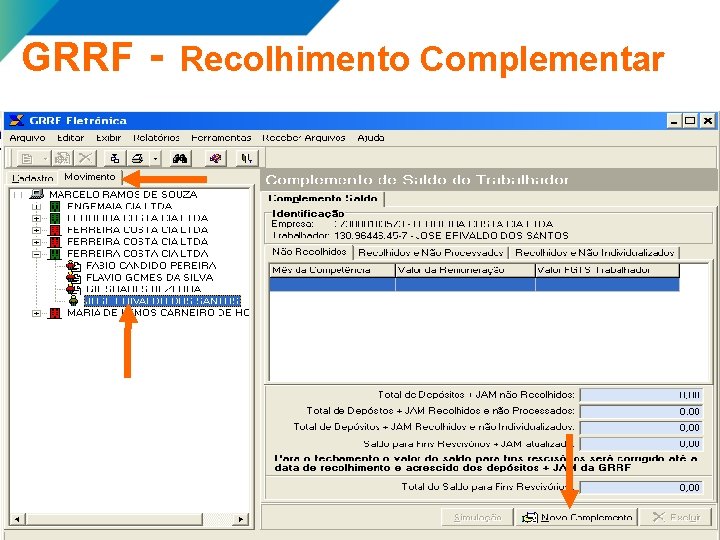
Task: Click the GRRF Eletrônica title bar icon
Action: pyautogui.click(x=17, y=121)
